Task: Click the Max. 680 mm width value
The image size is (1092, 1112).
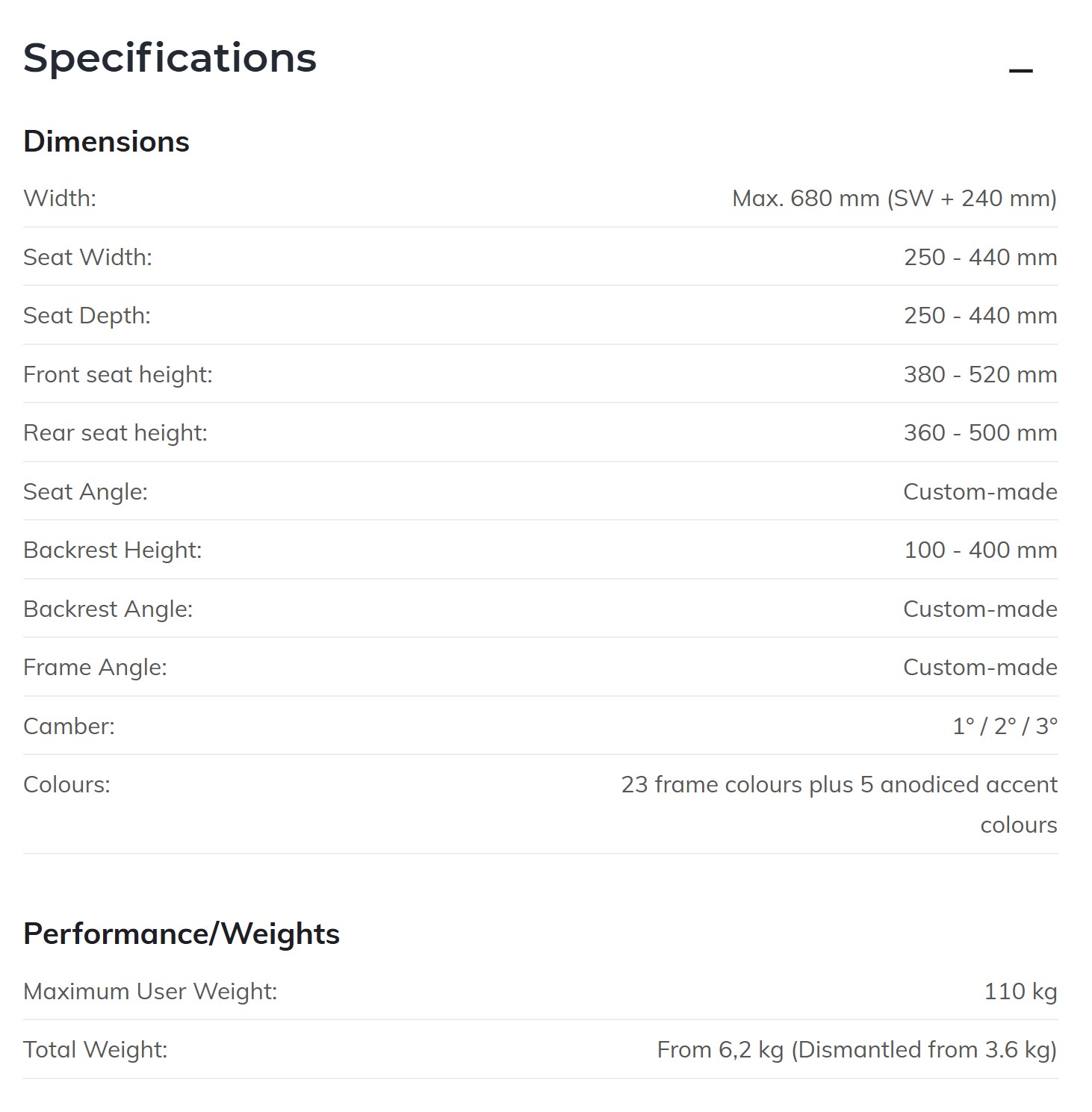Action: pyautogui.click(x=894, y=199)
